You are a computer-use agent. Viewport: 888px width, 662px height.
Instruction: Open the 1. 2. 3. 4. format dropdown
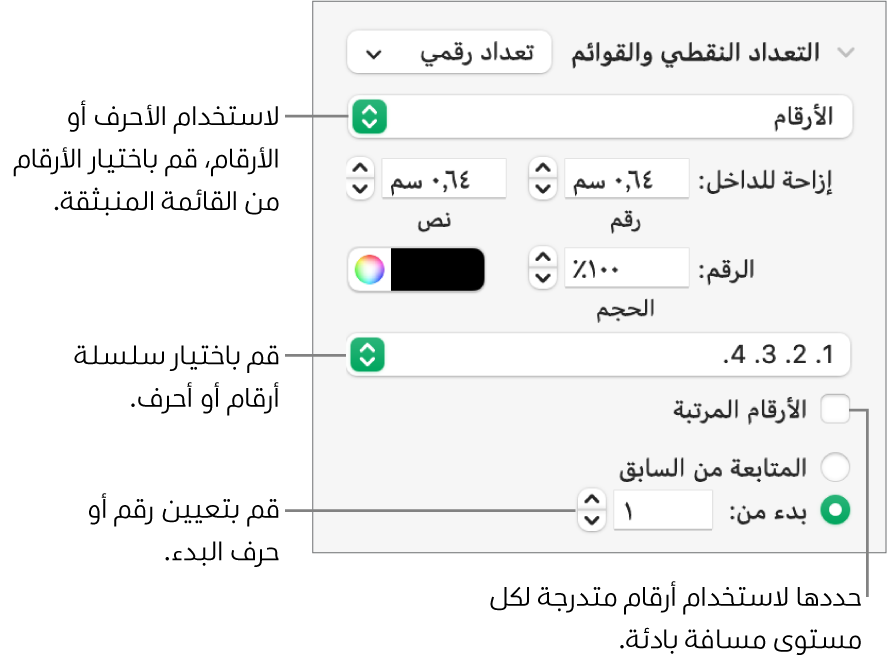[x=600, y=354]
